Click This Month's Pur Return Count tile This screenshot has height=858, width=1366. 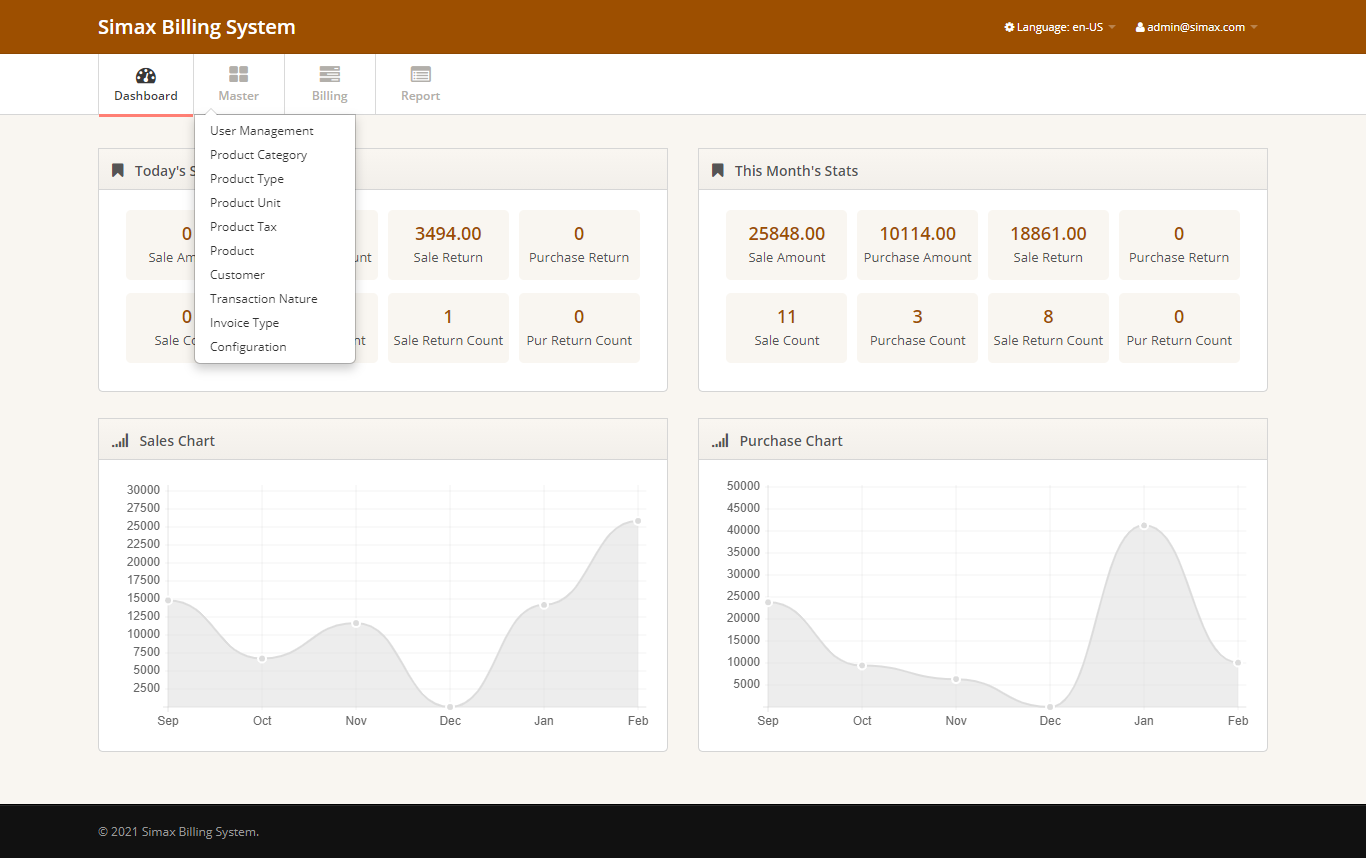tap(1179, 328)
